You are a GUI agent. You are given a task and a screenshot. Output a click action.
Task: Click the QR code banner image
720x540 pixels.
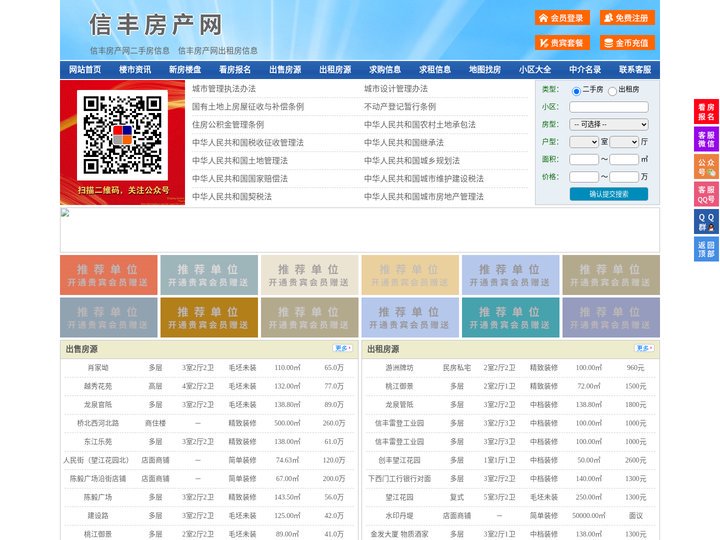pyautogui.click(x=123, y=142)
